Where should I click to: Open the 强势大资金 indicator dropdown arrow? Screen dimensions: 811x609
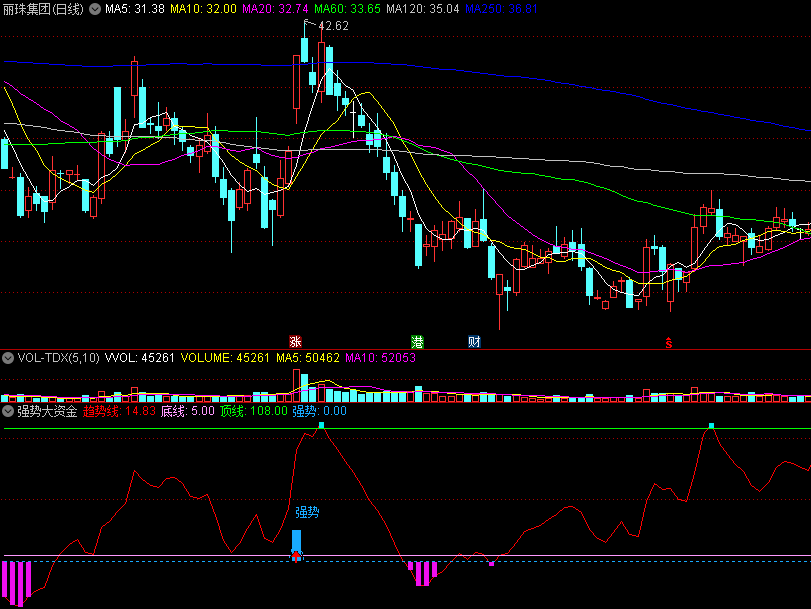pyautogui.click(x=8, y=411)
